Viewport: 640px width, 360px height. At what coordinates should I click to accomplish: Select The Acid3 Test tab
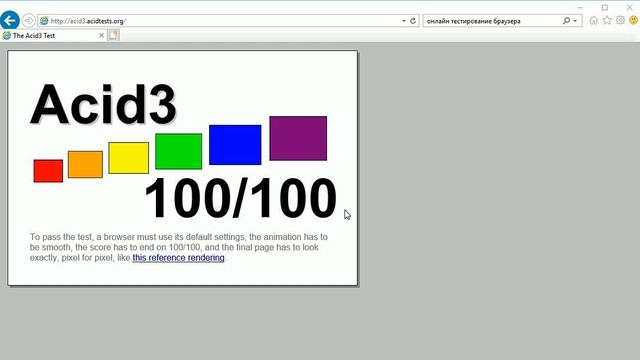pos(53,36)
